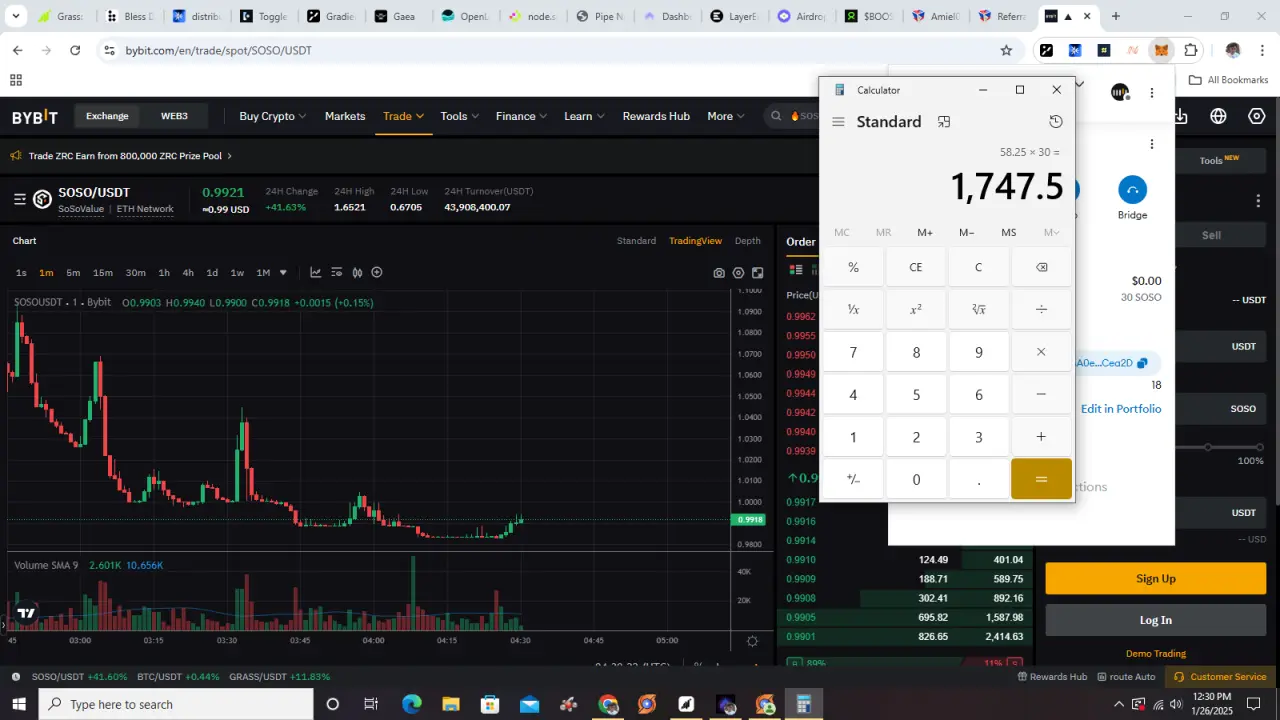Switch to the WEB3 mode toggle
The image size is (1280, 720).
(x=174, y=116)
